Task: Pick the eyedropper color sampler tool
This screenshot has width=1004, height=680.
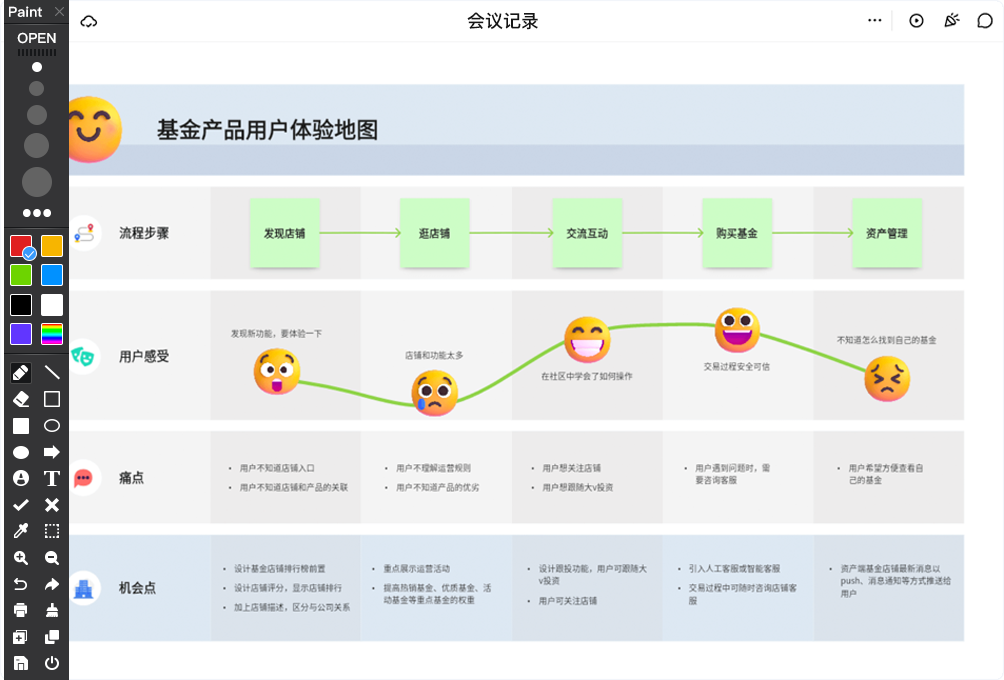Action: [21, 531]
